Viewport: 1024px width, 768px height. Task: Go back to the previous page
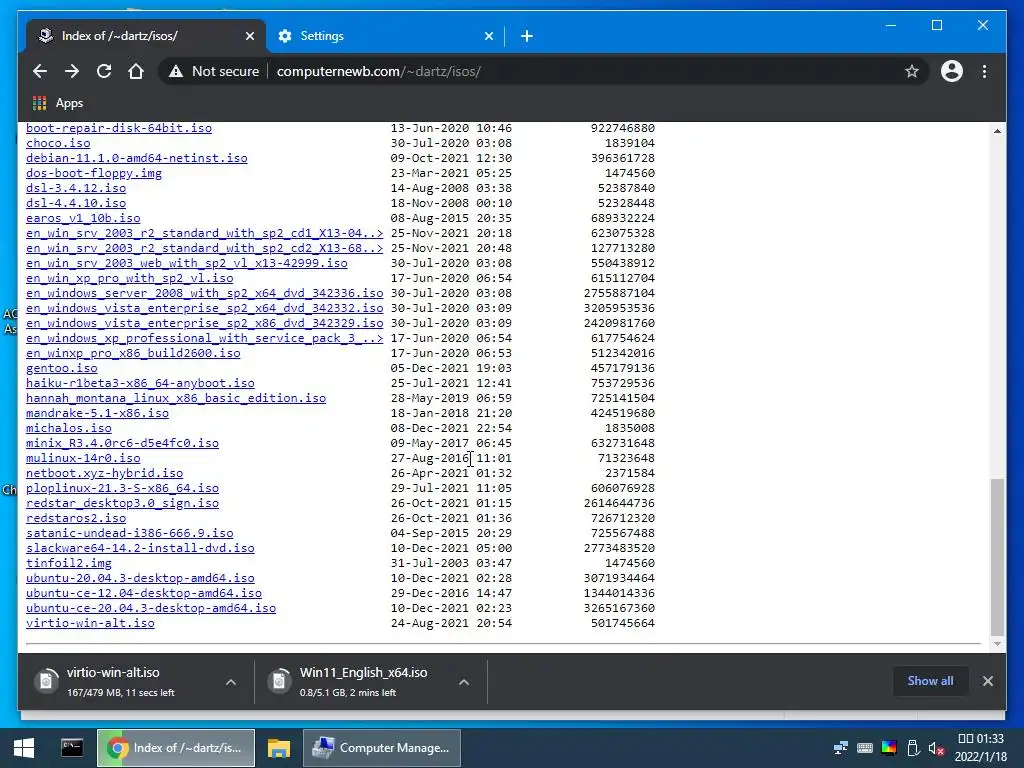(40, 71)
